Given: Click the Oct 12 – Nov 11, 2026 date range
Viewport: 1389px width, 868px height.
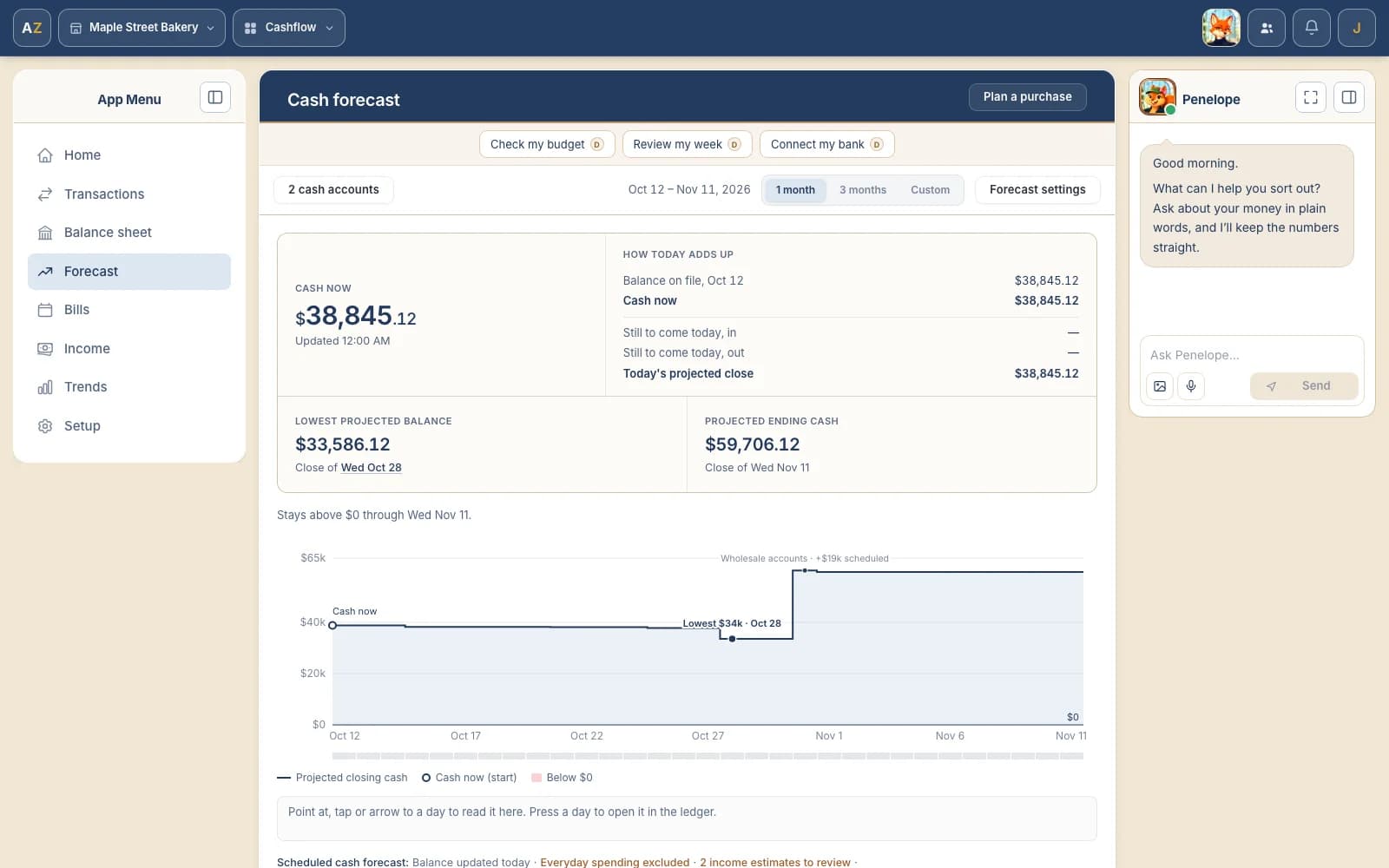Looking at the screenshot, I should [x=689, y=190].
